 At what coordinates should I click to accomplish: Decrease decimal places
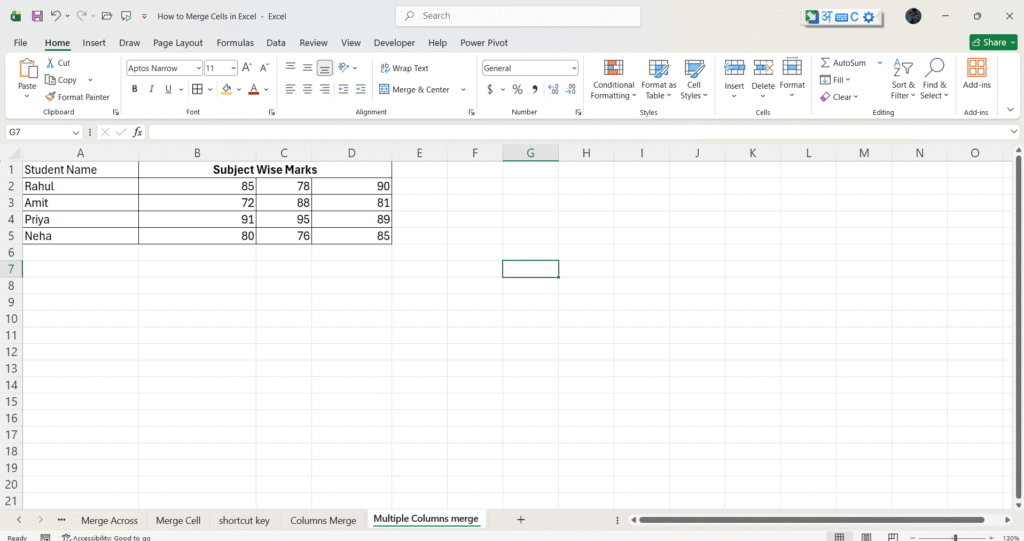[571, 89]
